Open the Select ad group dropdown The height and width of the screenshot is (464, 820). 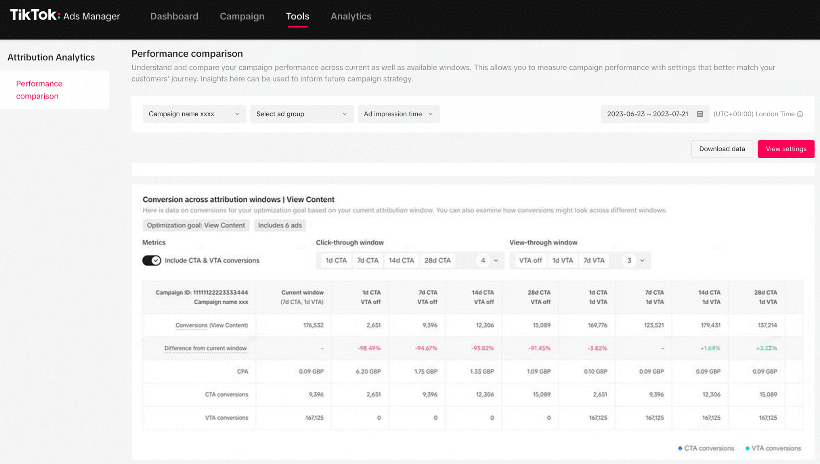pos(301,114)
